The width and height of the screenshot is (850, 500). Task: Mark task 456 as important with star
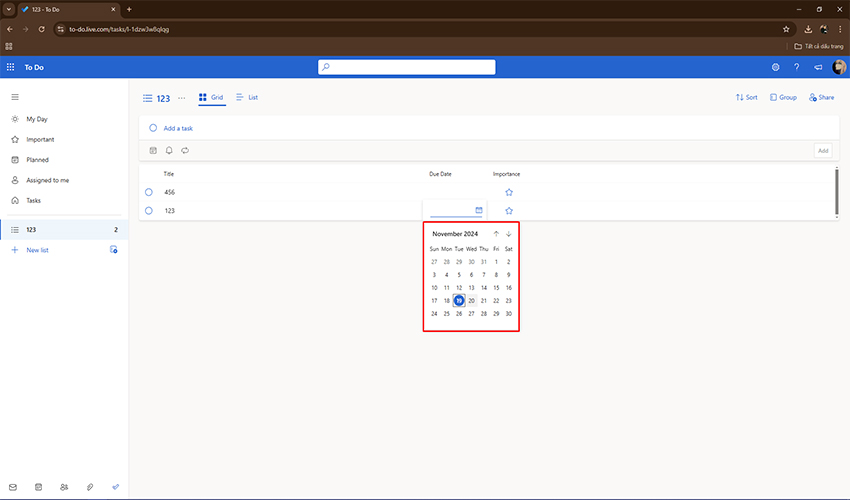(x=509, y=192)
